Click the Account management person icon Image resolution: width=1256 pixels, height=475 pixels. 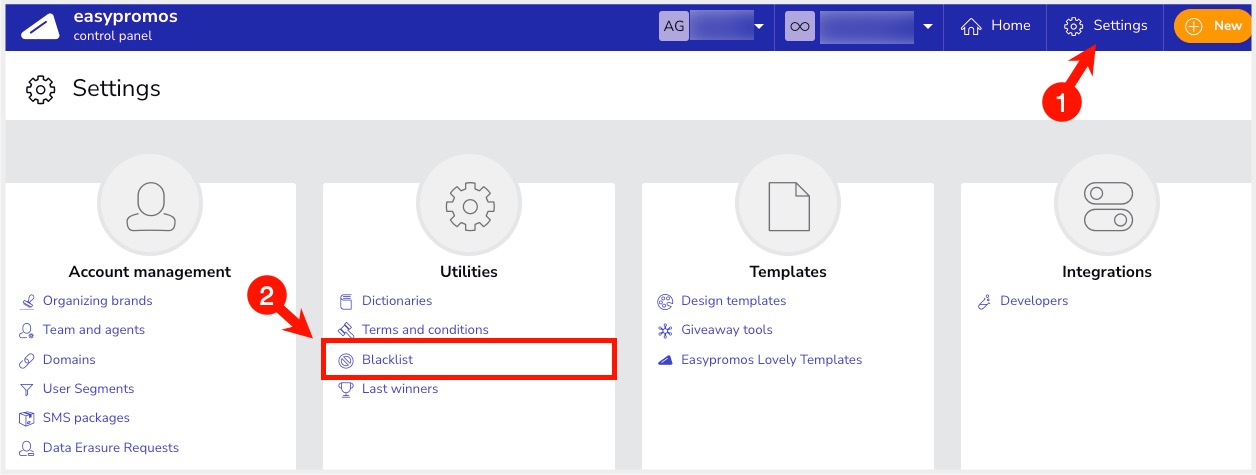tap(150, 207)
